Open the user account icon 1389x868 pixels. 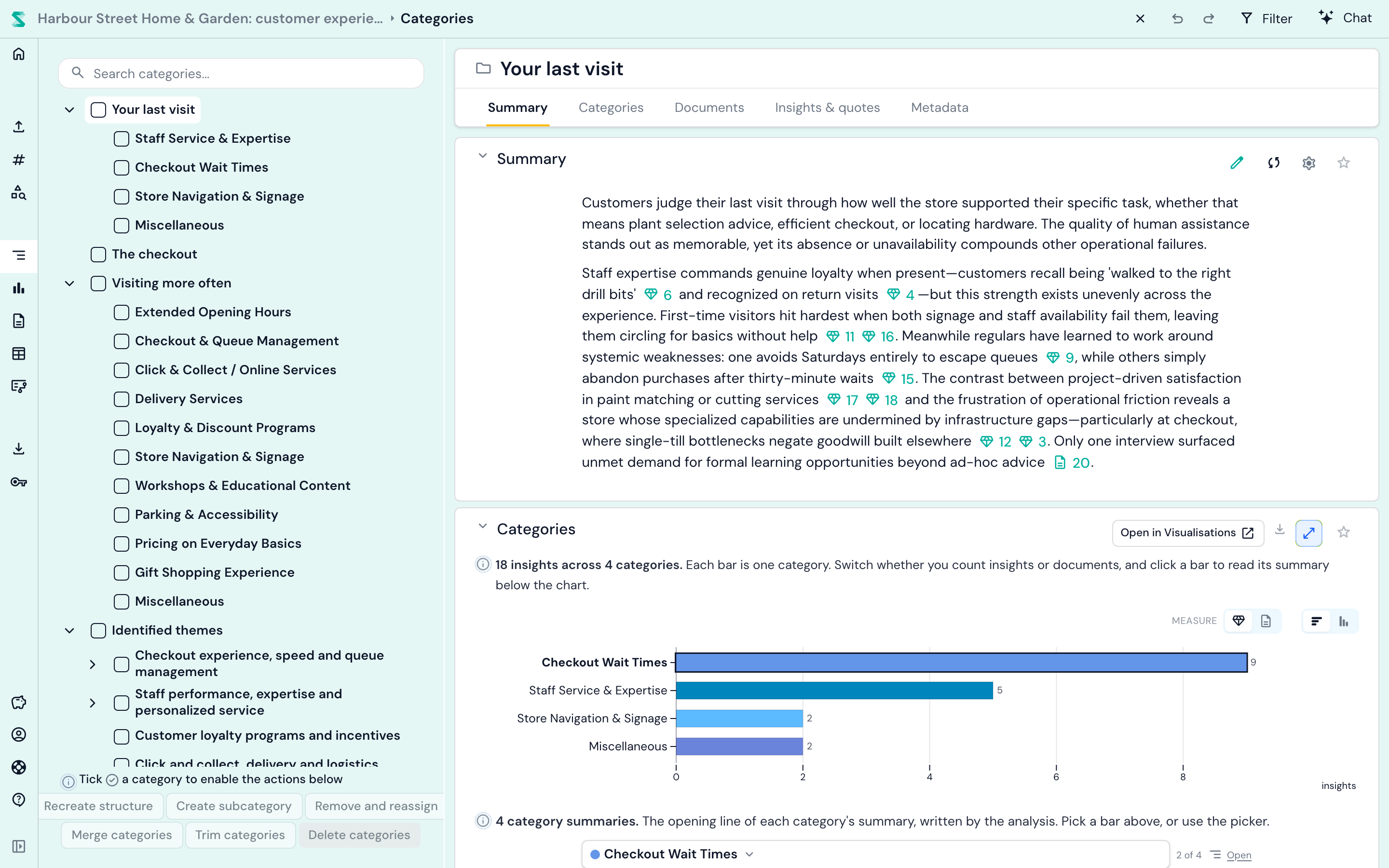pyautogui.click(x=19, y=734)
